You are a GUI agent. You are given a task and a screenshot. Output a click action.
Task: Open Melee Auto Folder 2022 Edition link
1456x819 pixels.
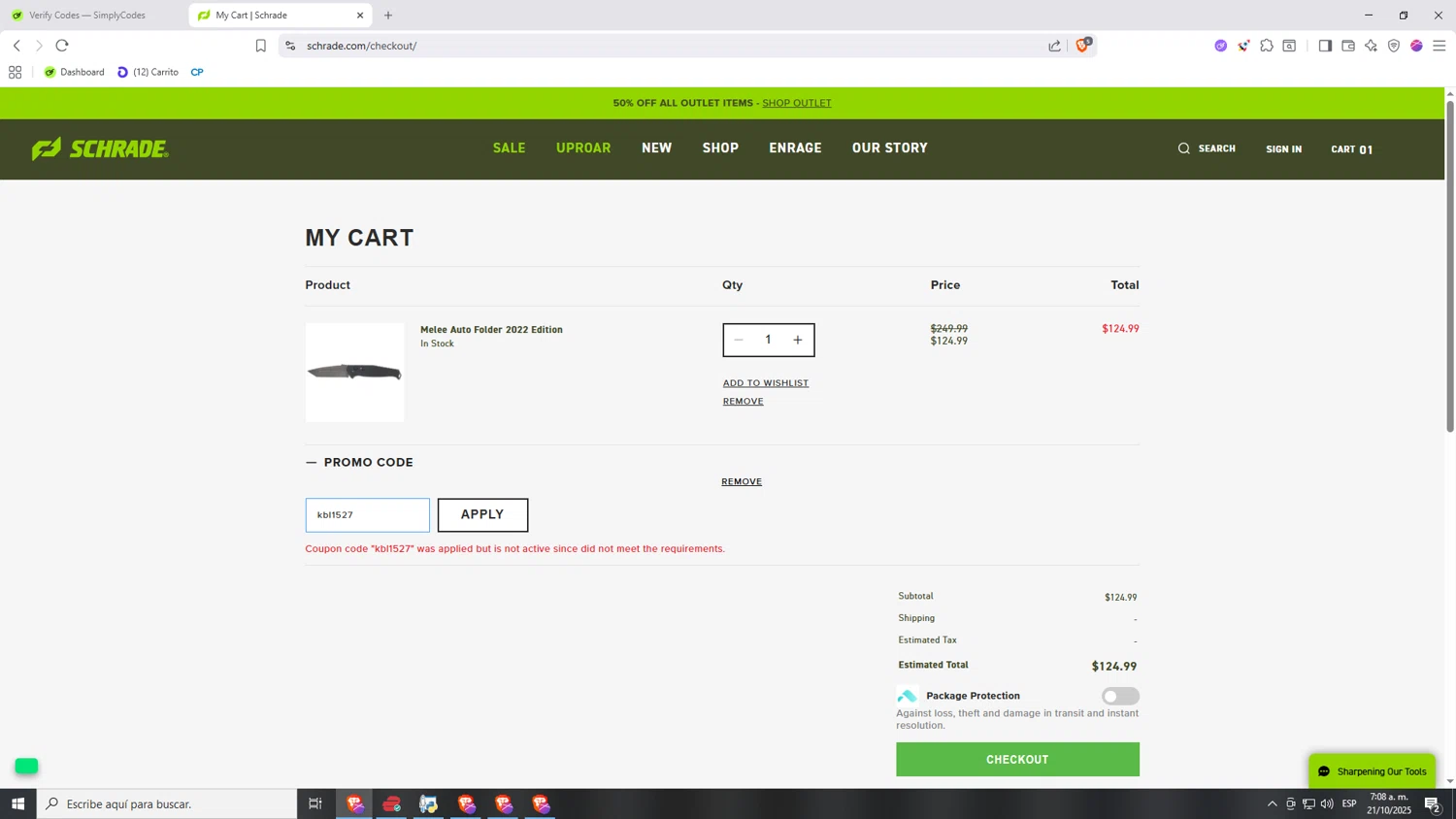491,330
